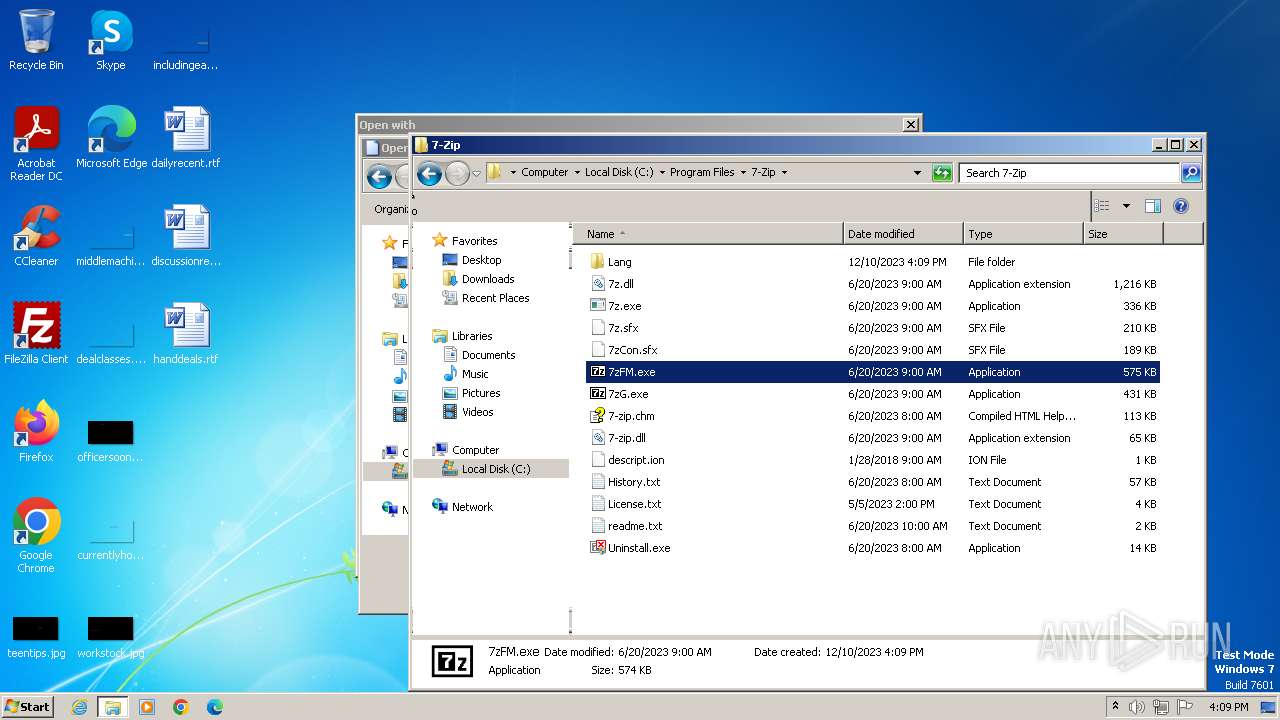Open Google Chrome desktop shortcut
Image resolution: width=1280 pixels, height=720 pixels.
(x=36, y=536)
